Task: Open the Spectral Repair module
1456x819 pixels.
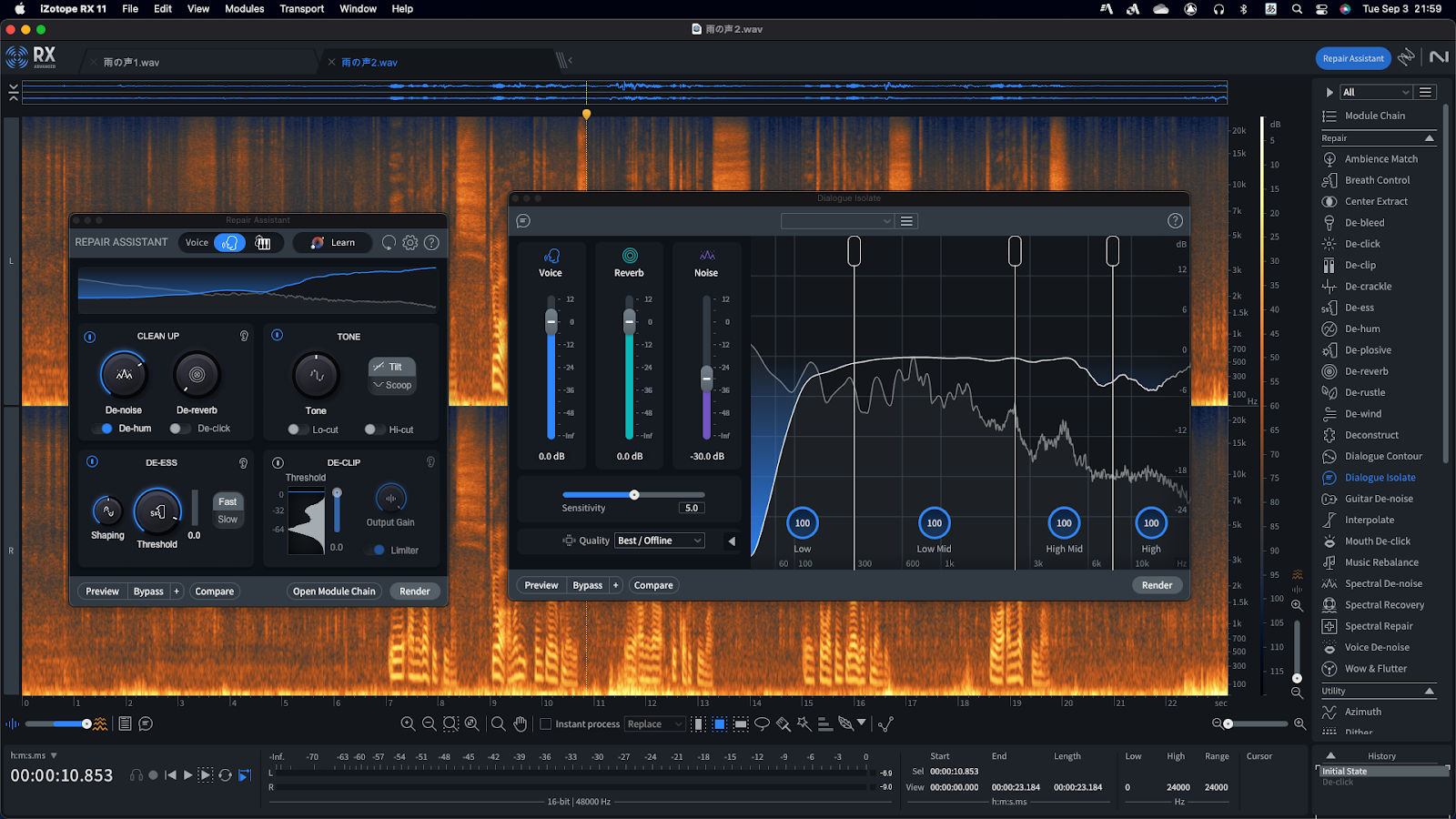Action: point(1379,626)
